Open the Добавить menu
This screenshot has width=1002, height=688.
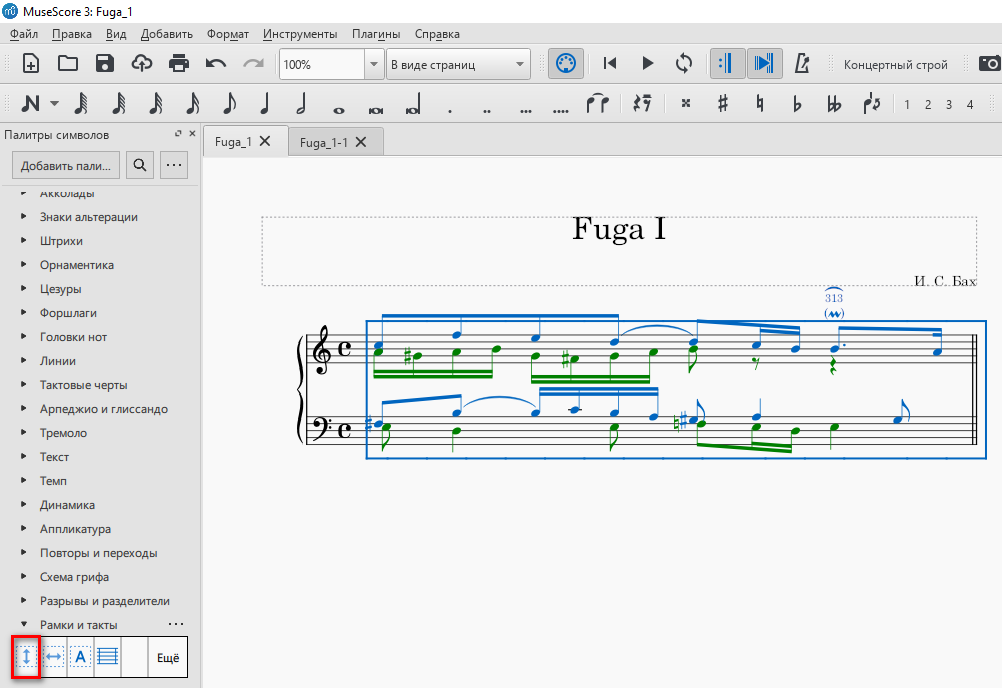(167, 34)
